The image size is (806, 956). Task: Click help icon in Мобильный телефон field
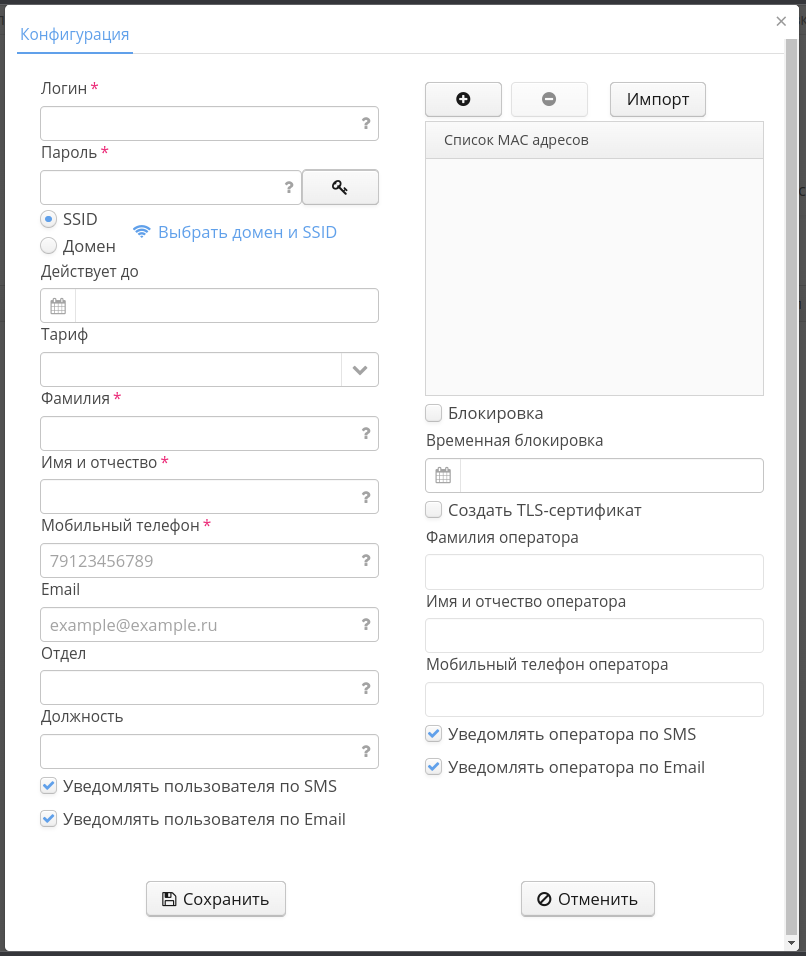[x=366, y=561]
